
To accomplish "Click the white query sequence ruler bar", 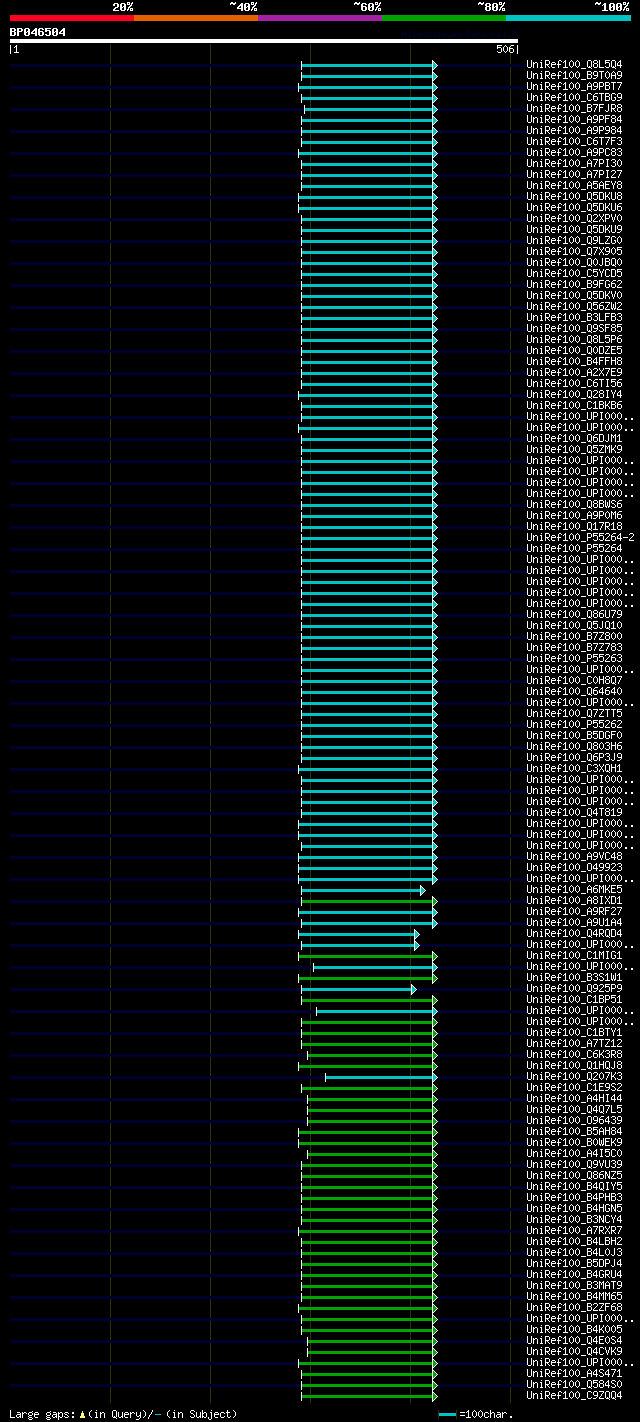I will tap(264, 41).
